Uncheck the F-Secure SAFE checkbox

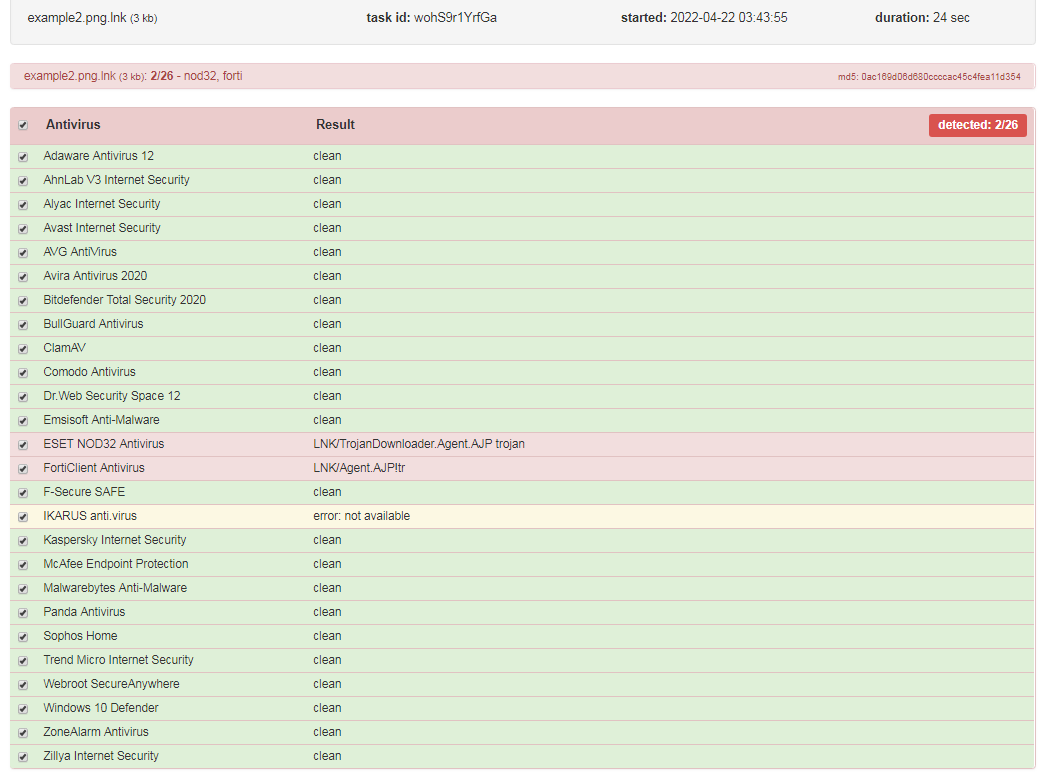click(23, 493)
